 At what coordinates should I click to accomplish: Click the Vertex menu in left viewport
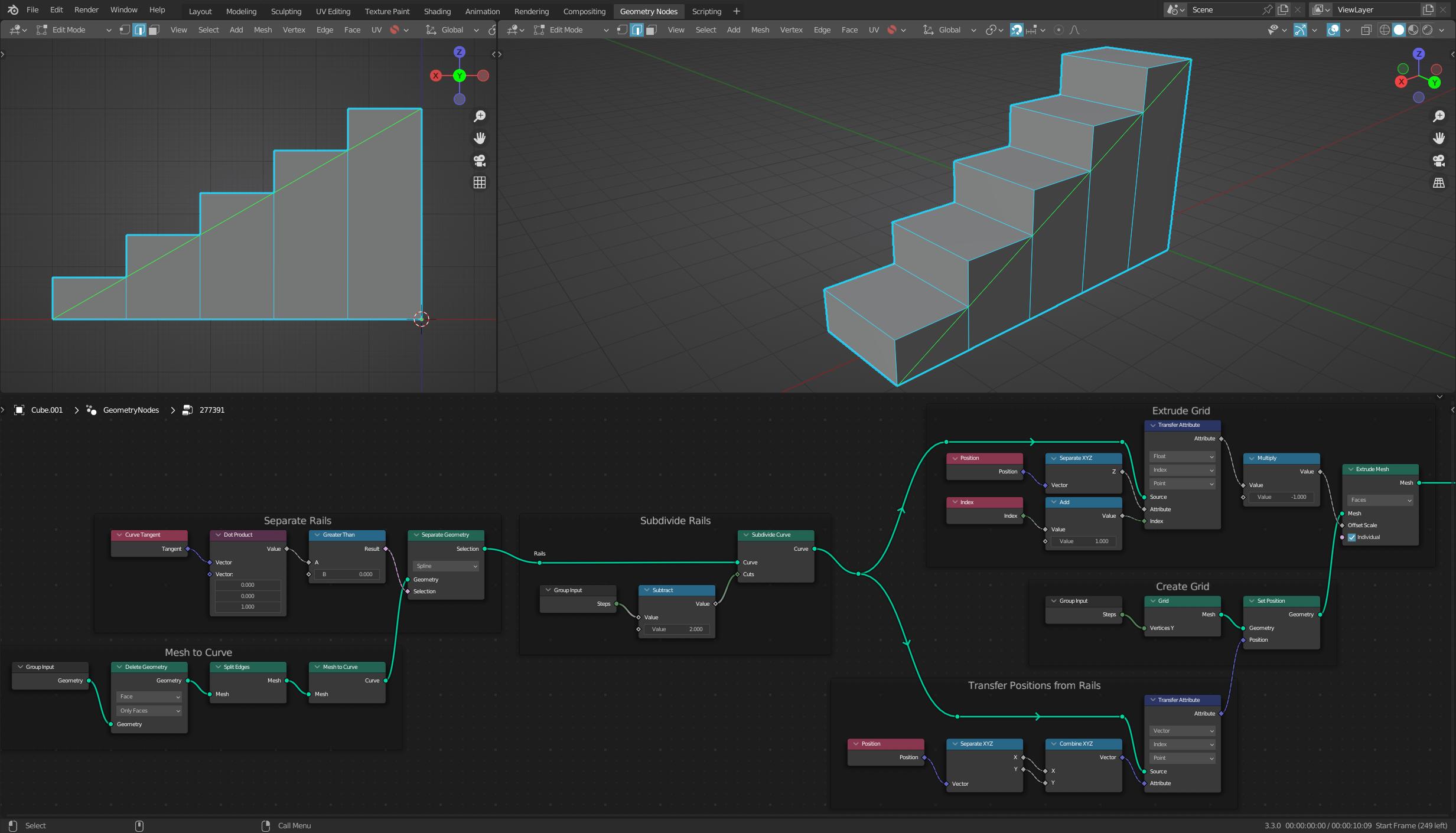[294, 30]
